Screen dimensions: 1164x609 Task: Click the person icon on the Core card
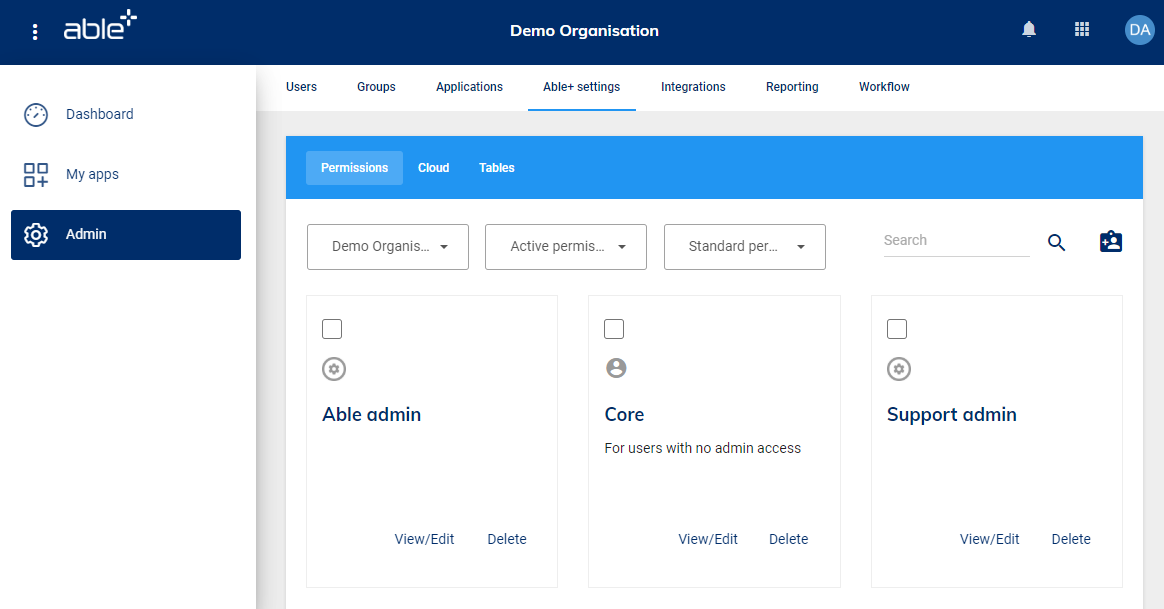(x=616, y=368)
